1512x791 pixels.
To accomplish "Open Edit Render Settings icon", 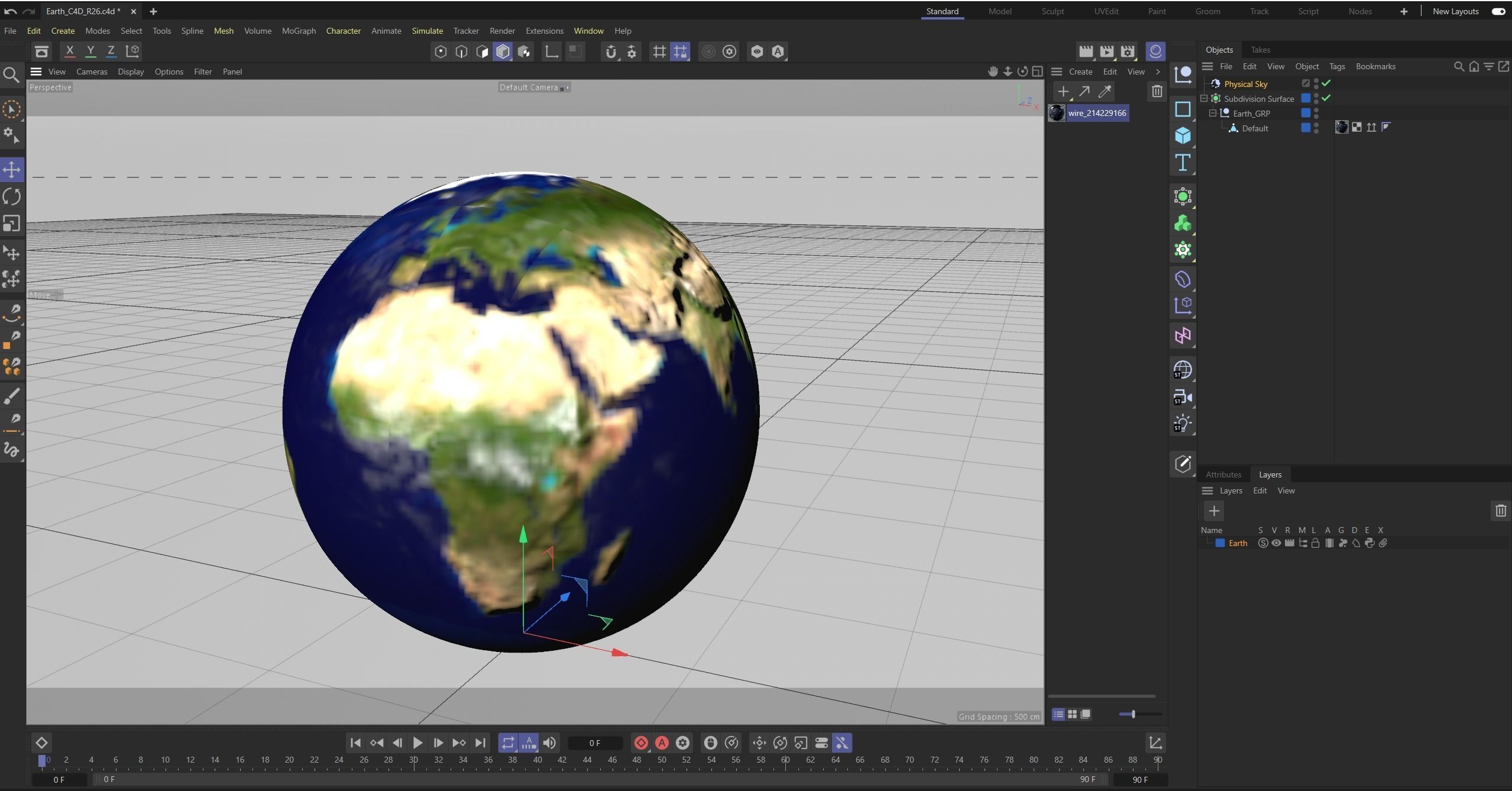I will coord(1128,51).
